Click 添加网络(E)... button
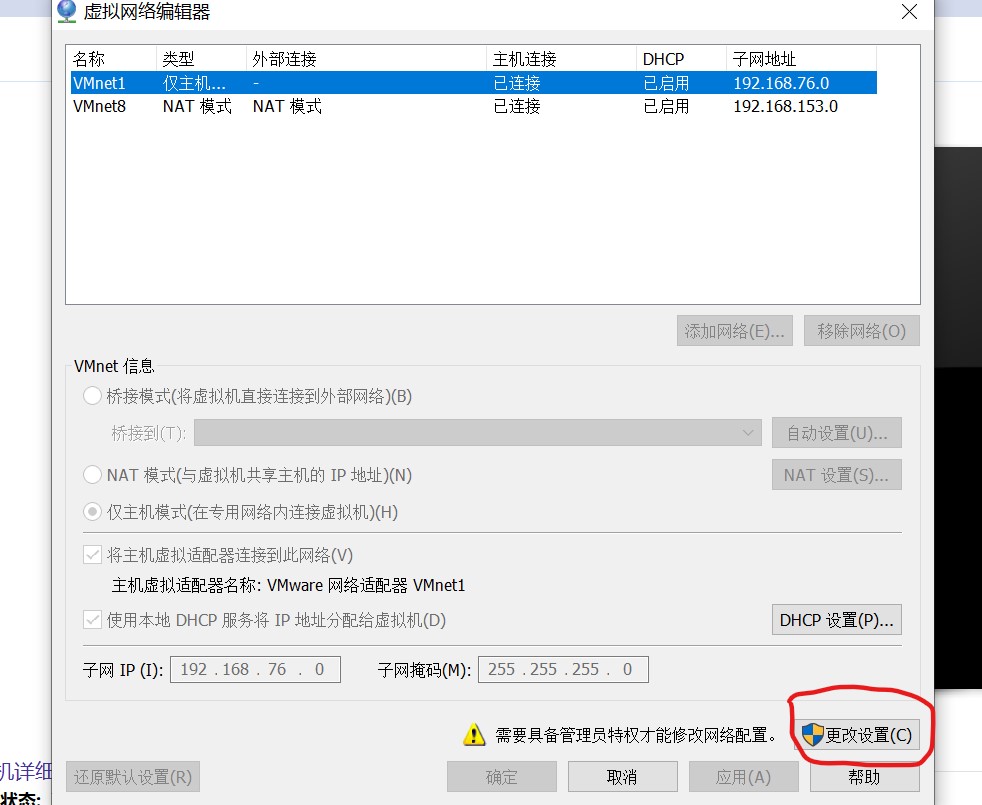 pos(735,331)
